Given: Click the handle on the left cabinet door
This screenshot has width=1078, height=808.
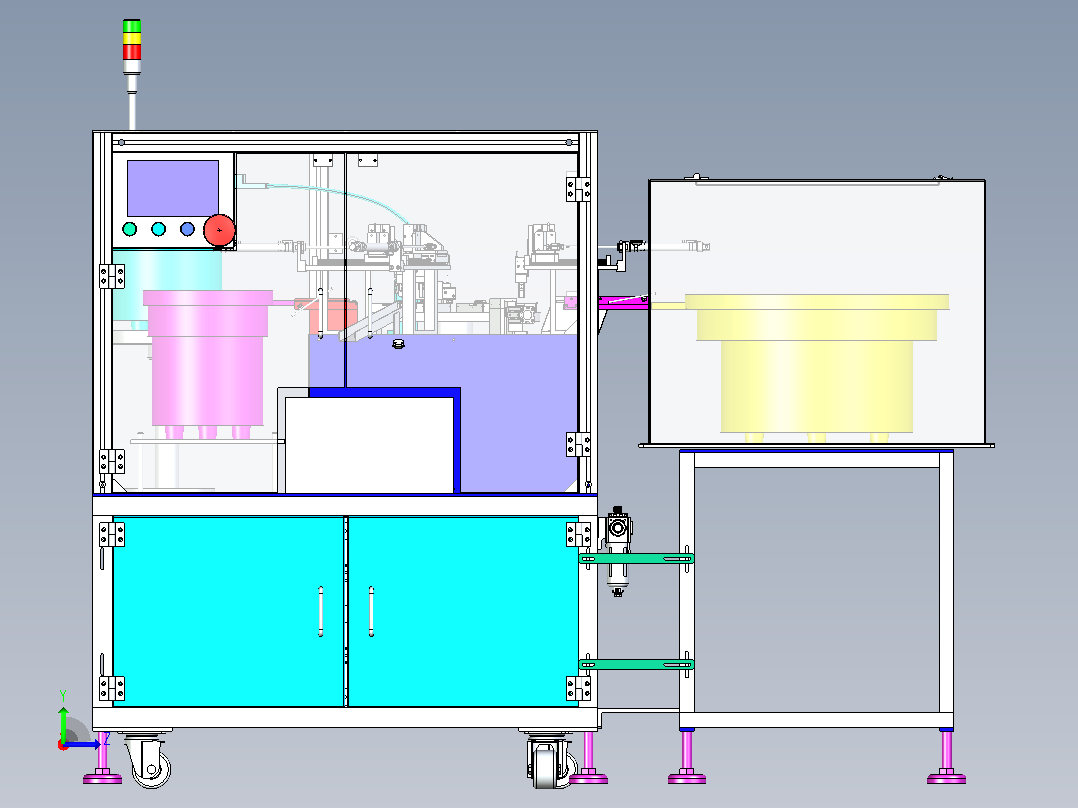Looking at the screenshot, I should 320,611.
